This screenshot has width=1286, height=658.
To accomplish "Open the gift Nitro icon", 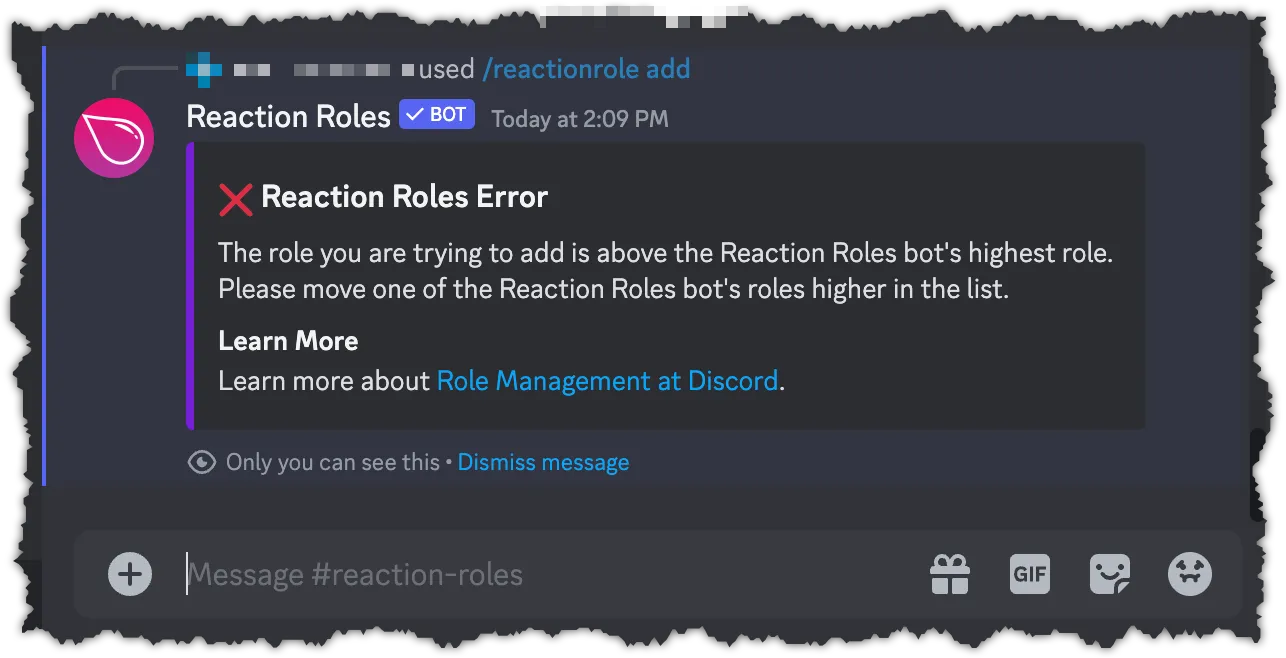I will 949,574.
